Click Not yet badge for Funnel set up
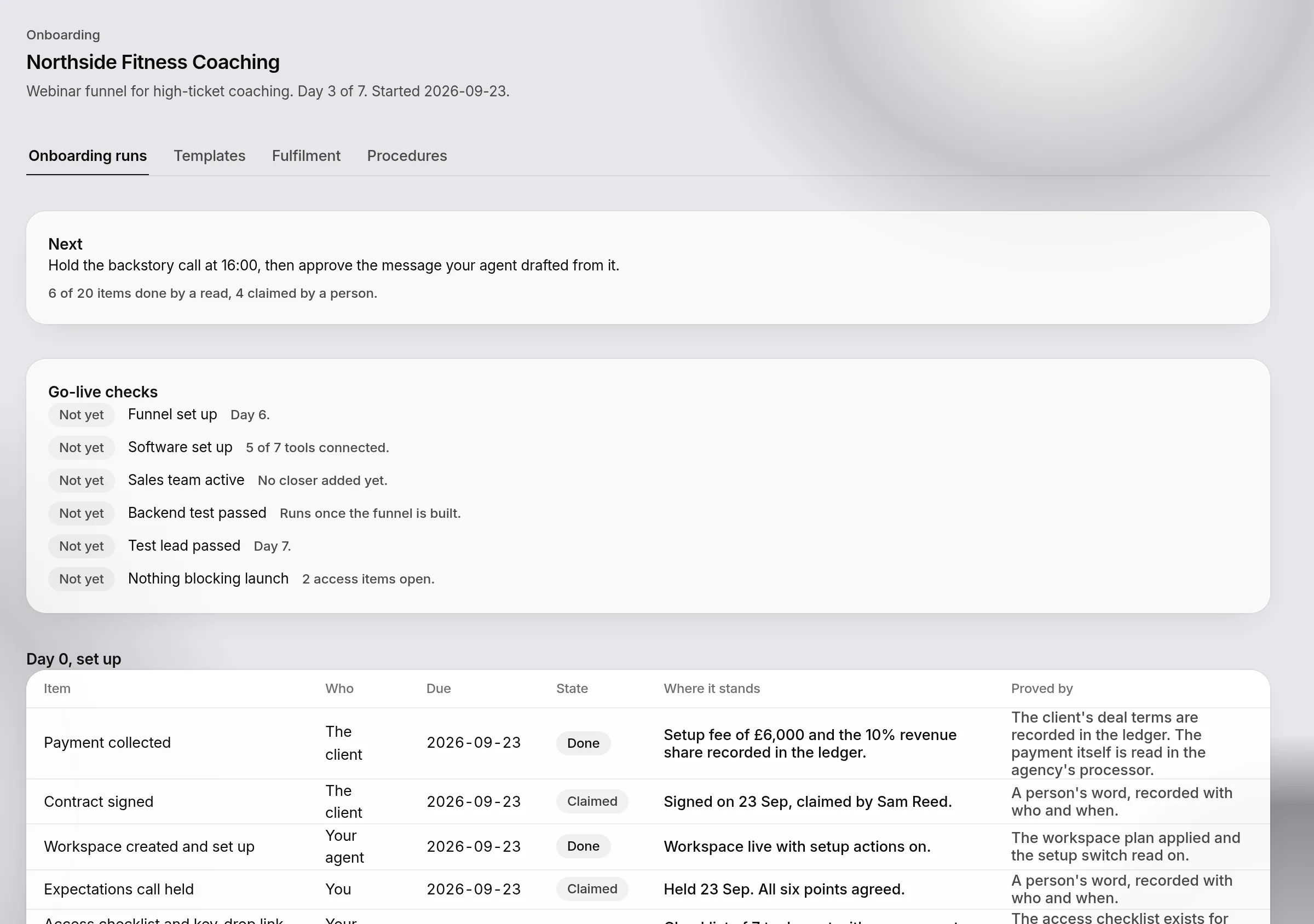Viewport: 1314px width, 924px height. [x=81, y=415]
